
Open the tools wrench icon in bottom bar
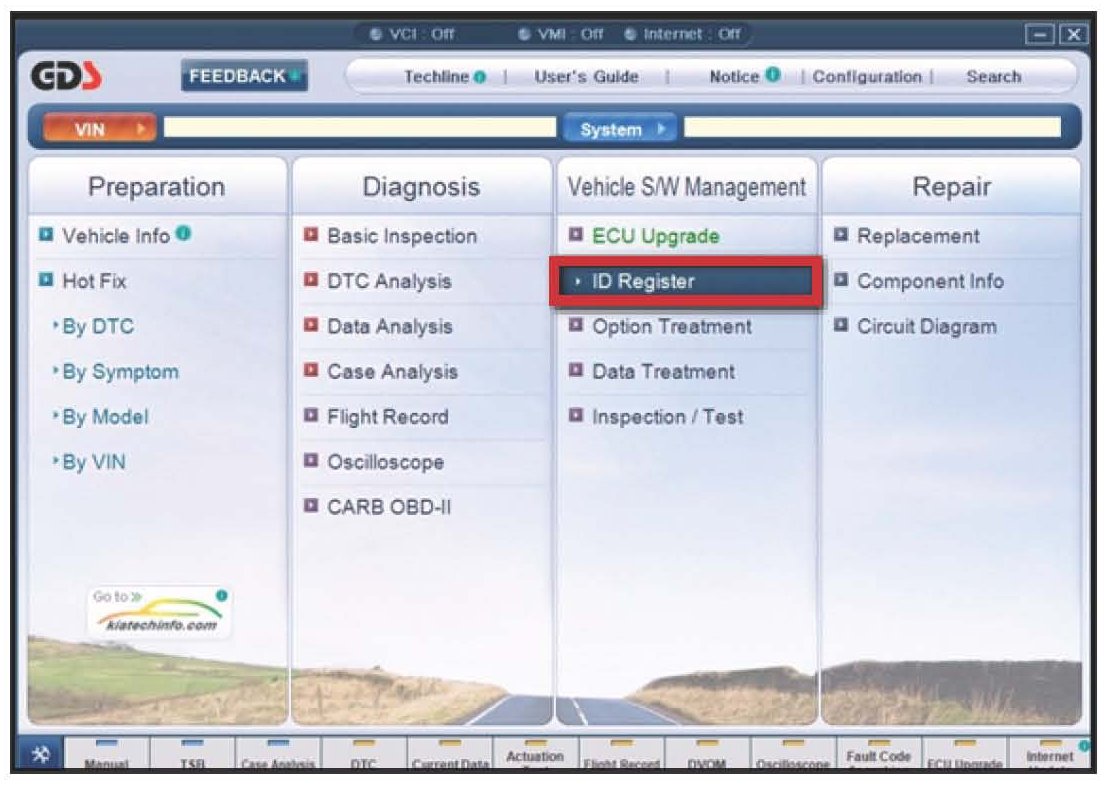41,754
